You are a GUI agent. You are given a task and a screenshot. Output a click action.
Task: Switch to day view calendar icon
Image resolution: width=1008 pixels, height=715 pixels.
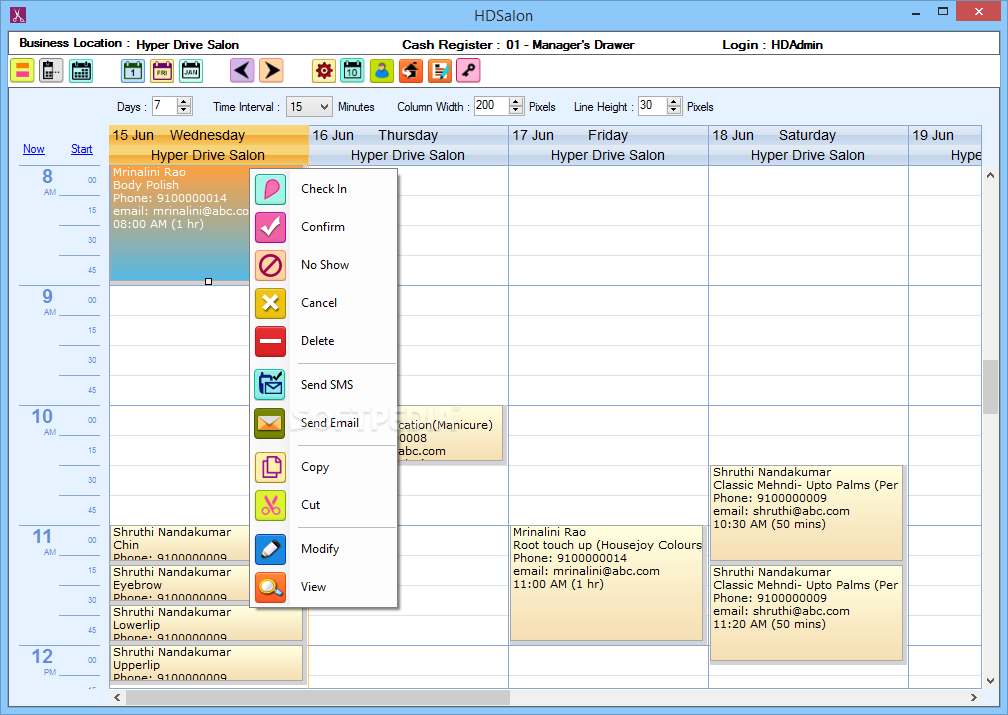[x=133, y=71]
